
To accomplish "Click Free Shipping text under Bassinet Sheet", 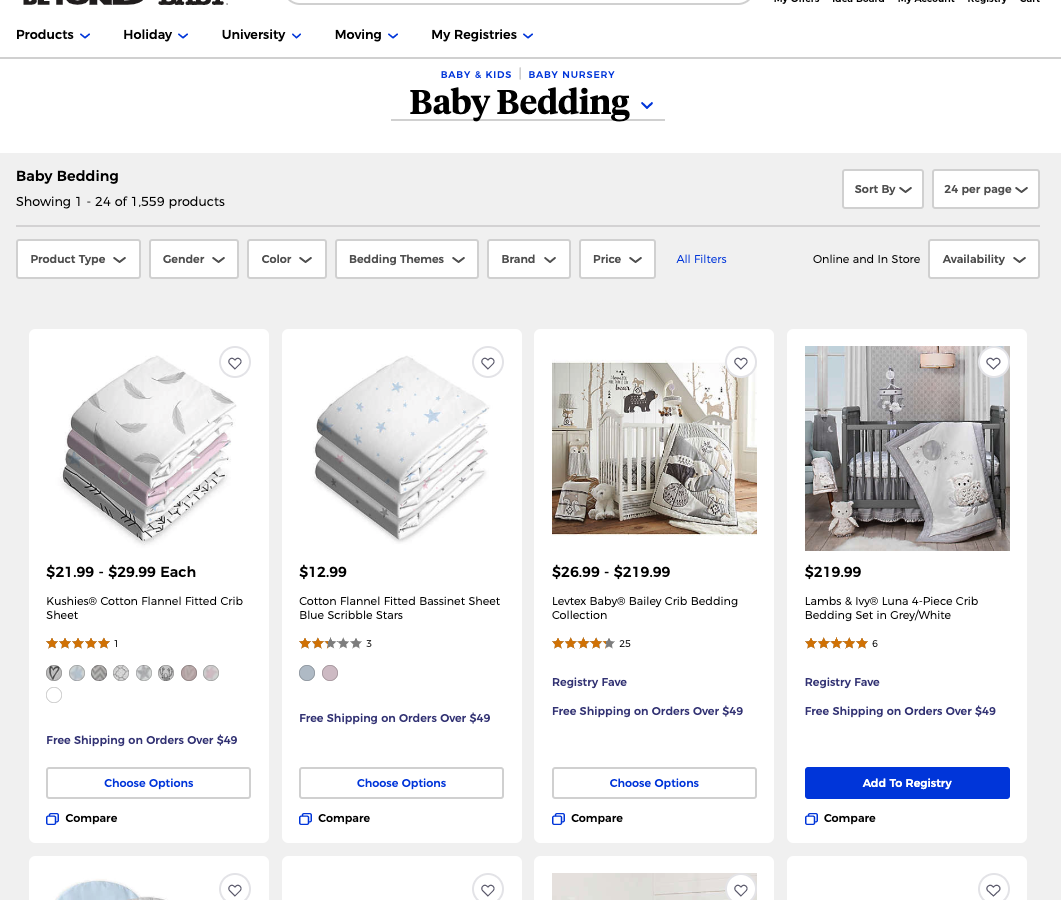I will pyautogui.click(x=394, y=718).
